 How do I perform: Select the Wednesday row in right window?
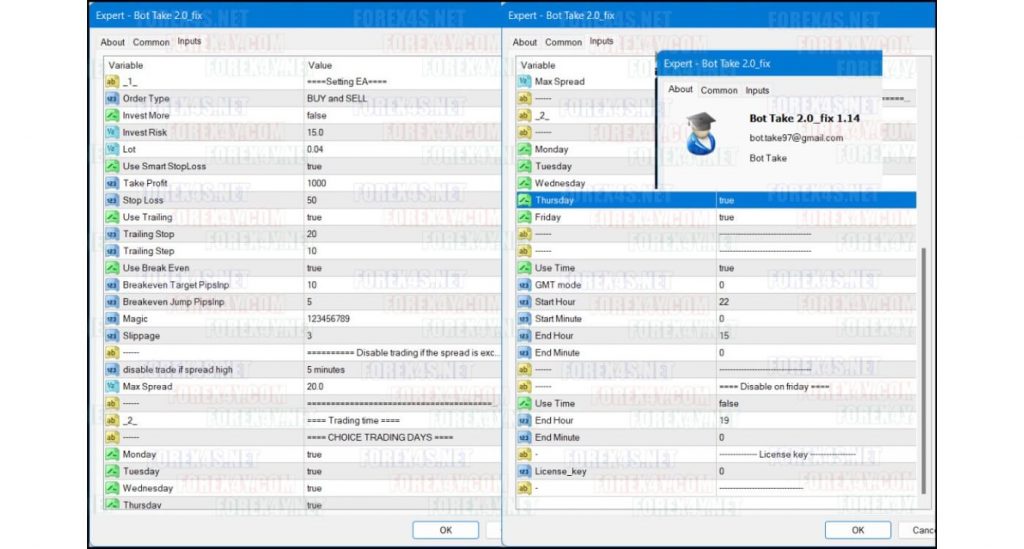click(x=585, y=183)
